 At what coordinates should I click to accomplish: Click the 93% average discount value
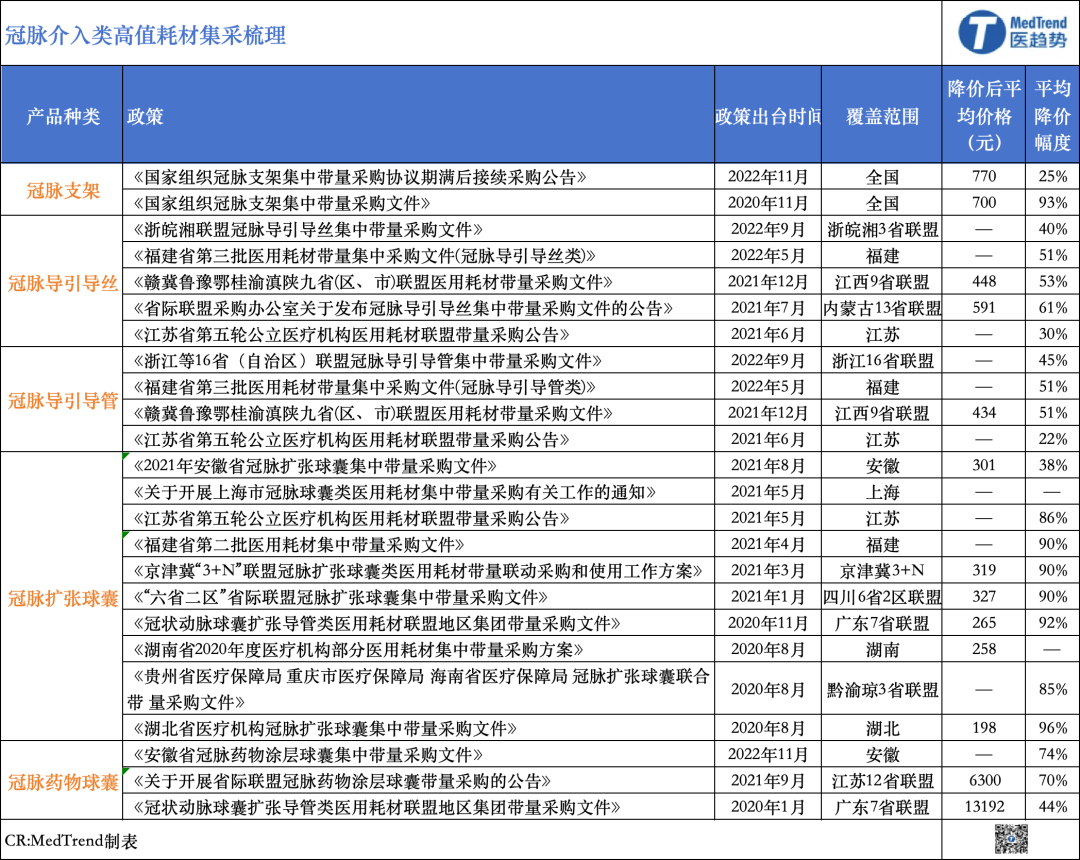point(1051,202)
